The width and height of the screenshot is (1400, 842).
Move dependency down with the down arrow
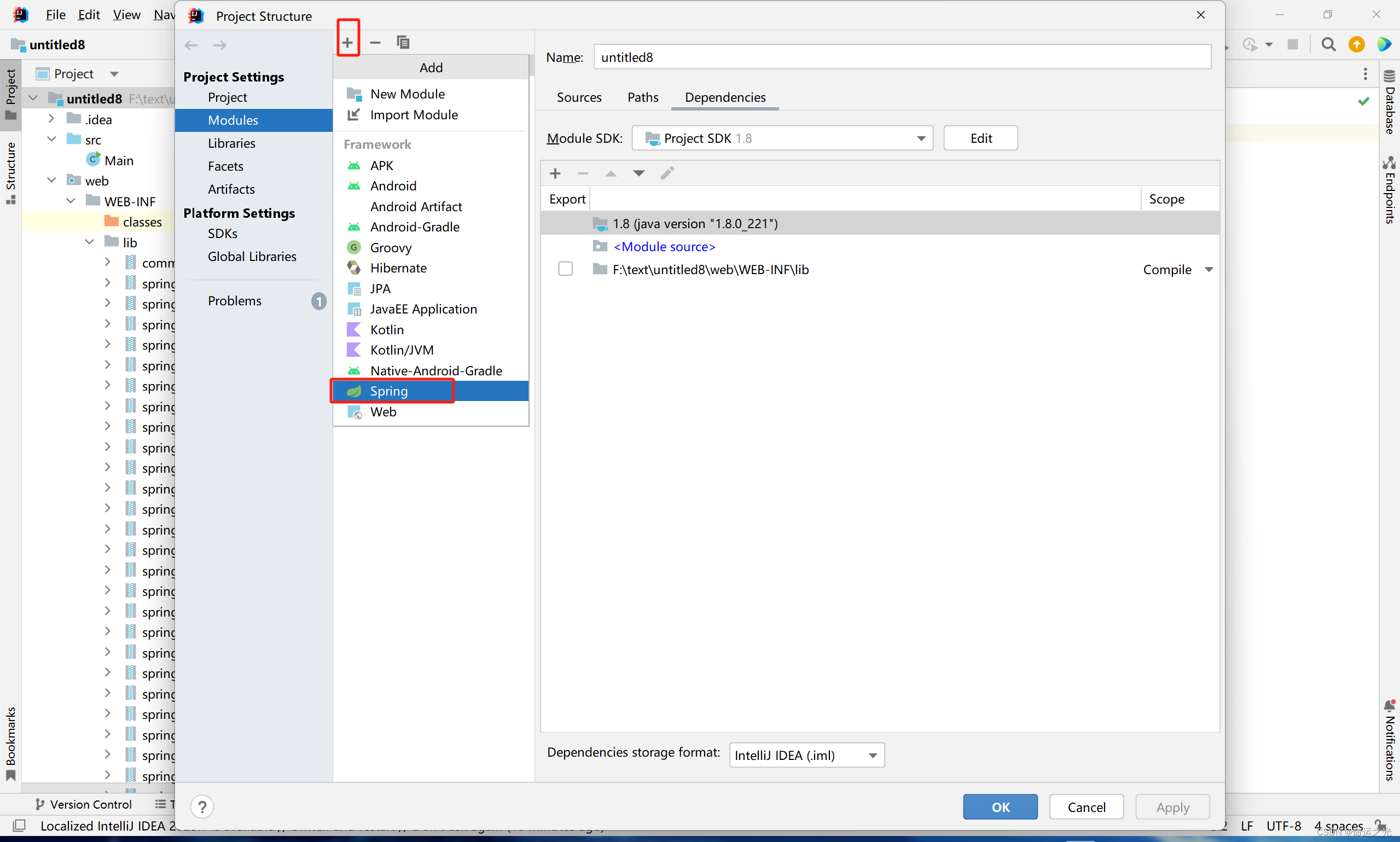point(639,173)
